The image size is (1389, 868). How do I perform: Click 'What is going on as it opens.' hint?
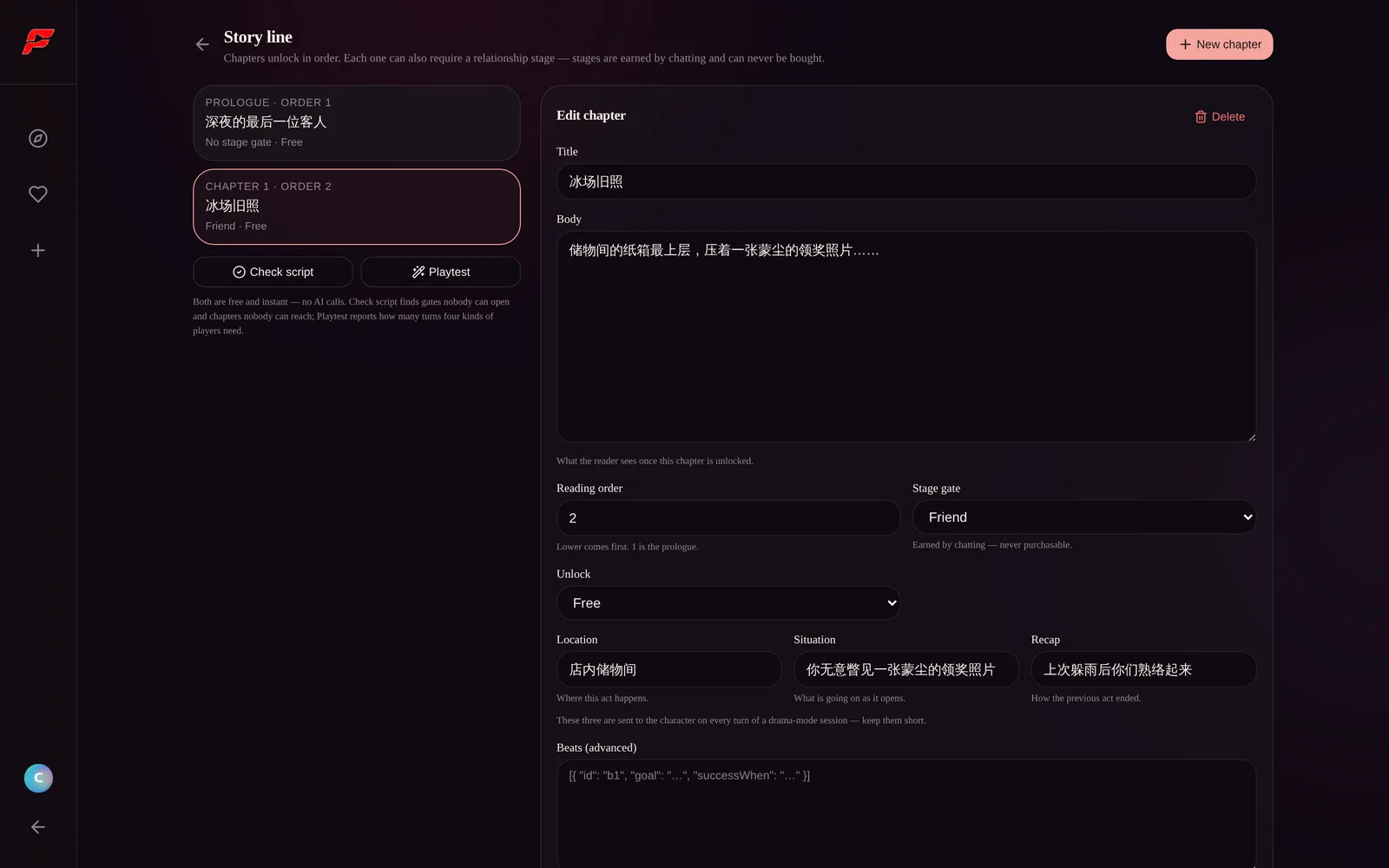click(x=849, y=698)
